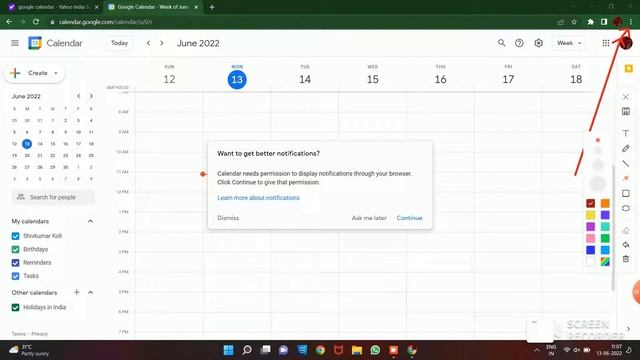Show previous month in mini calendar
Image resolution: width=640 pixels, height=360 pixels.
tap(78, 96)
